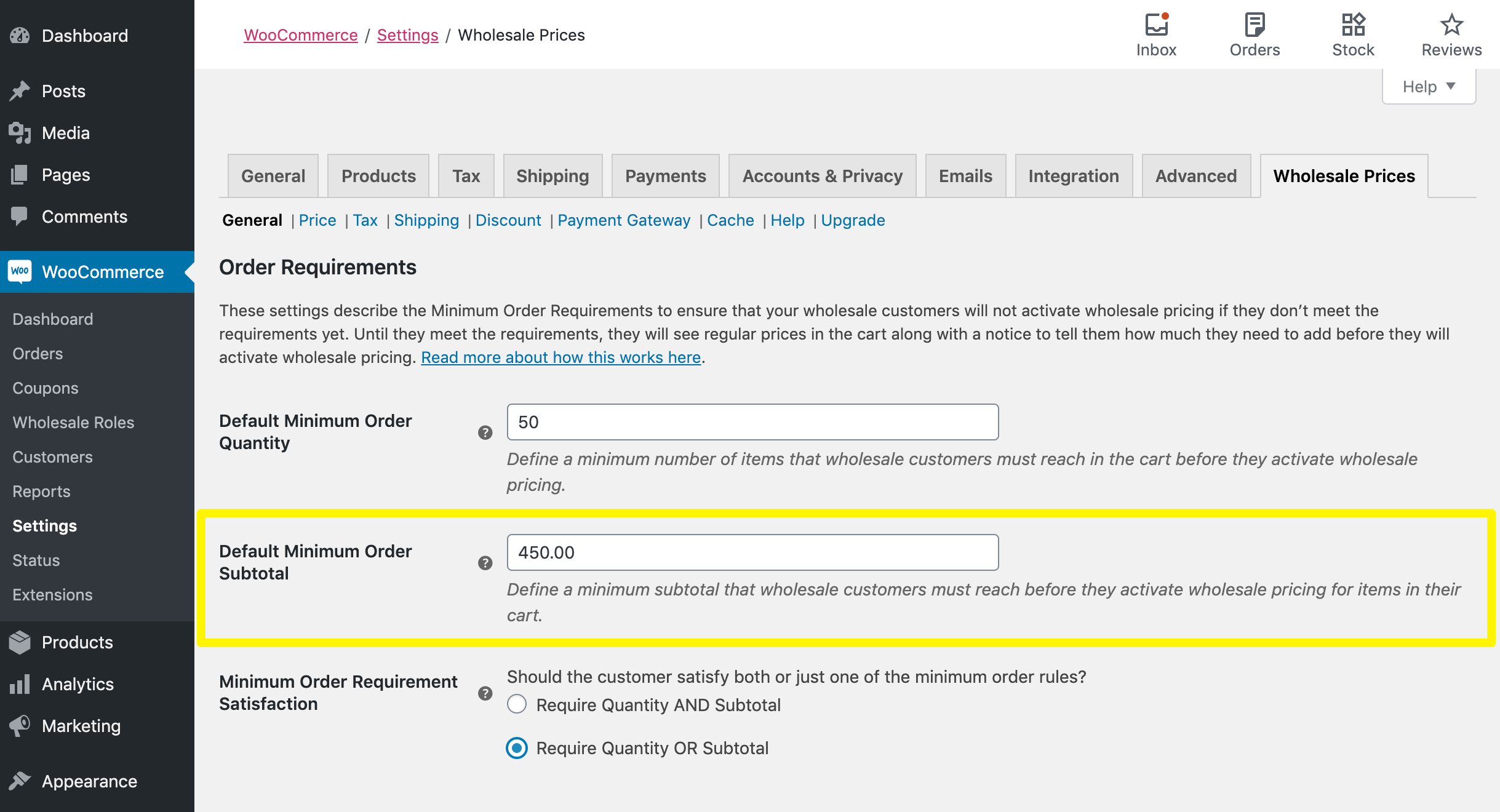Click the Analytics bar chart icon
Viewport: 1500px width, 812px height.
[20, 684]
